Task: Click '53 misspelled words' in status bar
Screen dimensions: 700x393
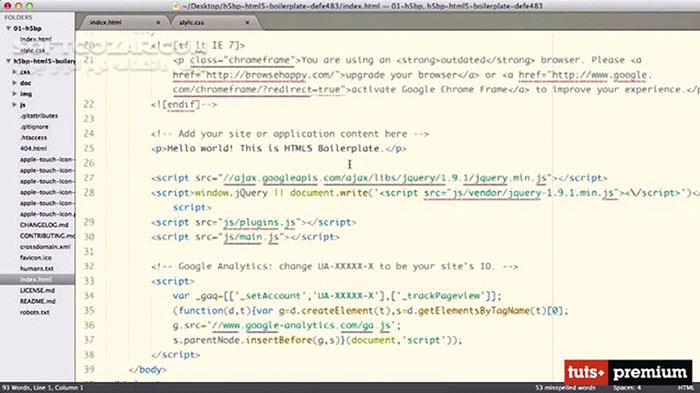Action: pos(565,388)
